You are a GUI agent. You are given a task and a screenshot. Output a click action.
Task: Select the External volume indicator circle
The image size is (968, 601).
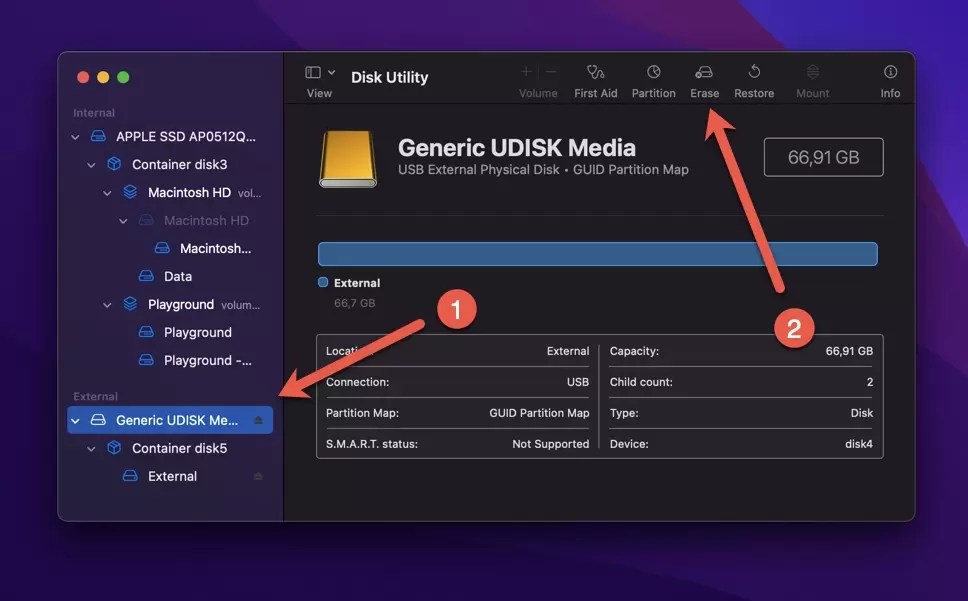coord(322,282)
